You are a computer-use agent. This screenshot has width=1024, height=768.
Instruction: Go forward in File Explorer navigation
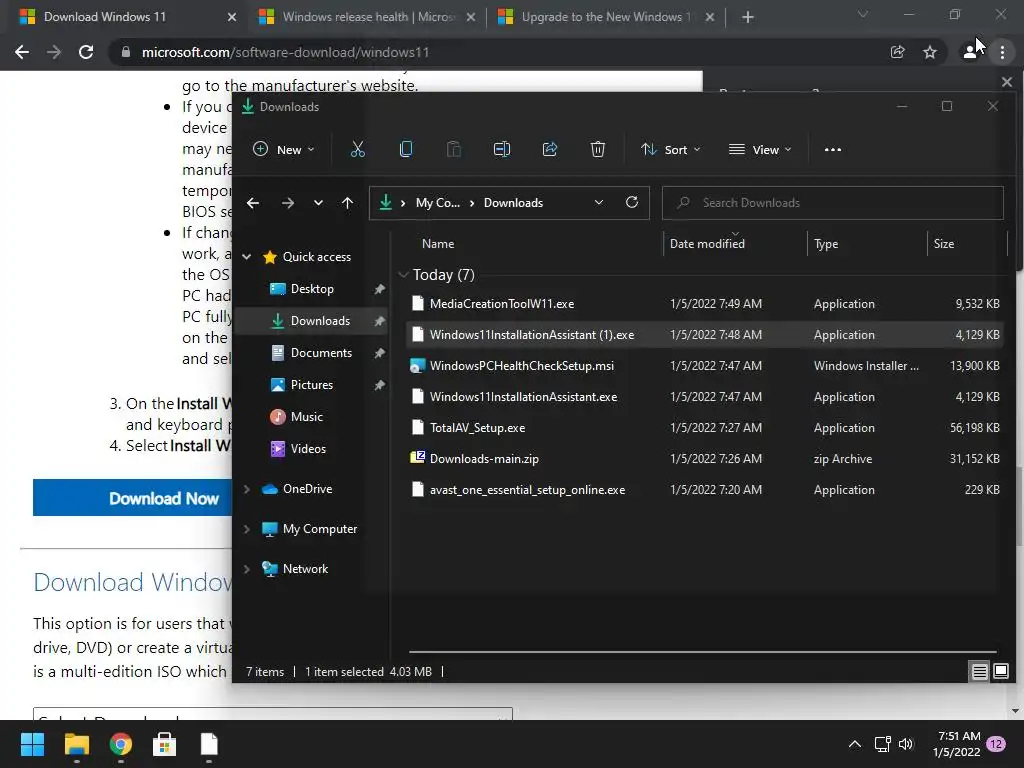[x=287, y=203]
